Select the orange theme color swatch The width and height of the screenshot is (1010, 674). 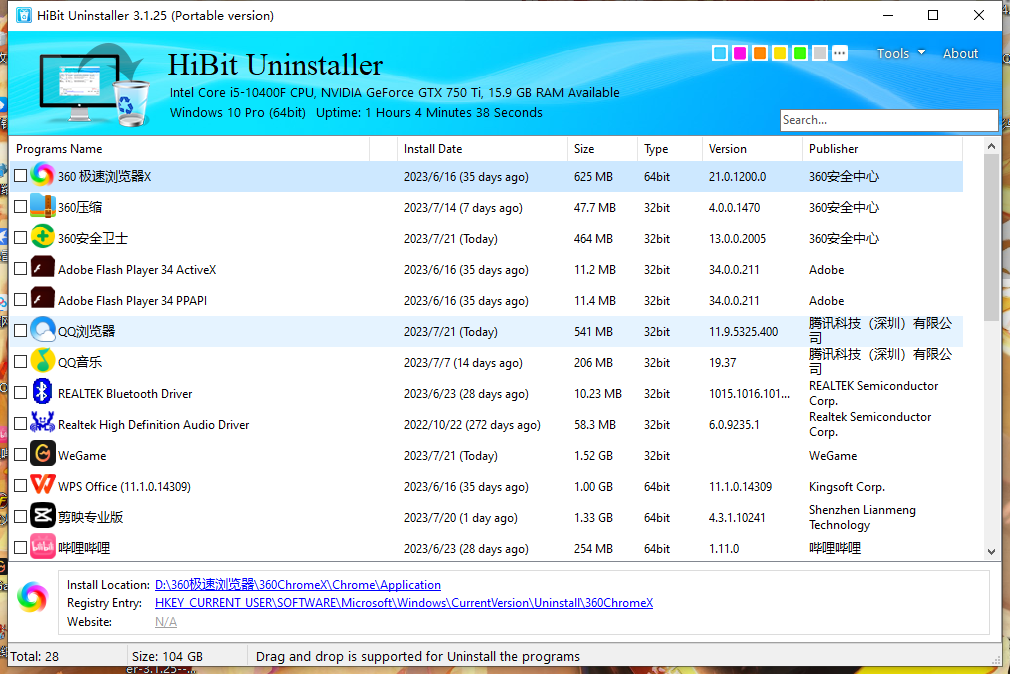click(760, 53)
